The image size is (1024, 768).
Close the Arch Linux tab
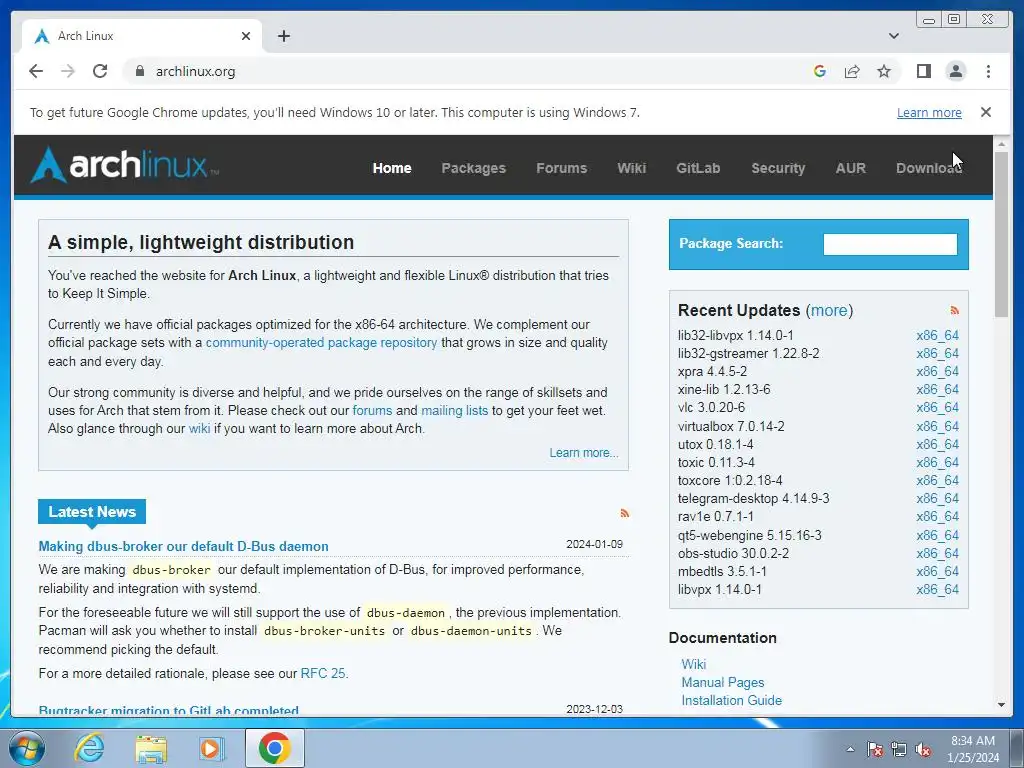click(x=246, y=36)
